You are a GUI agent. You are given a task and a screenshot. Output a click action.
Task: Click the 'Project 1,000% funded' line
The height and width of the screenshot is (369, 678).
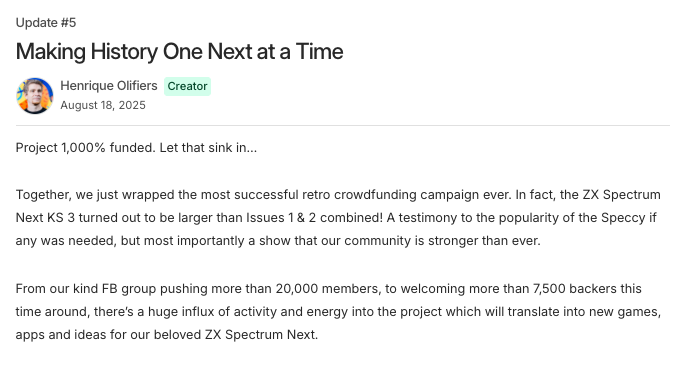85,148
